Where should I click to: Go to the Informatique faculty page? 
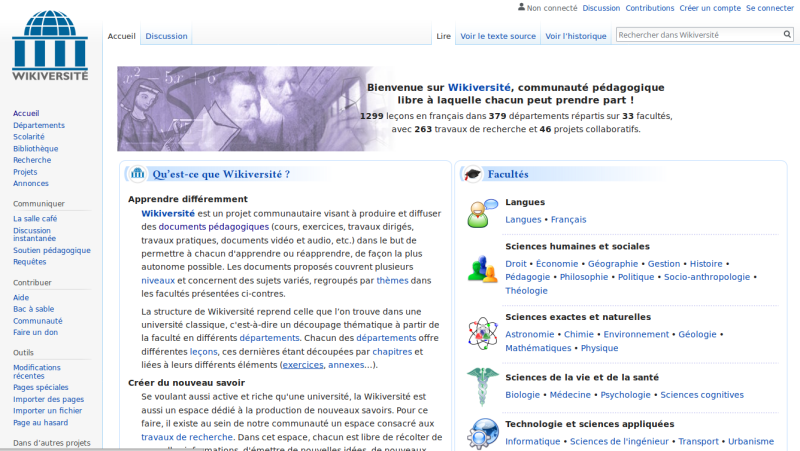(533, 441)
